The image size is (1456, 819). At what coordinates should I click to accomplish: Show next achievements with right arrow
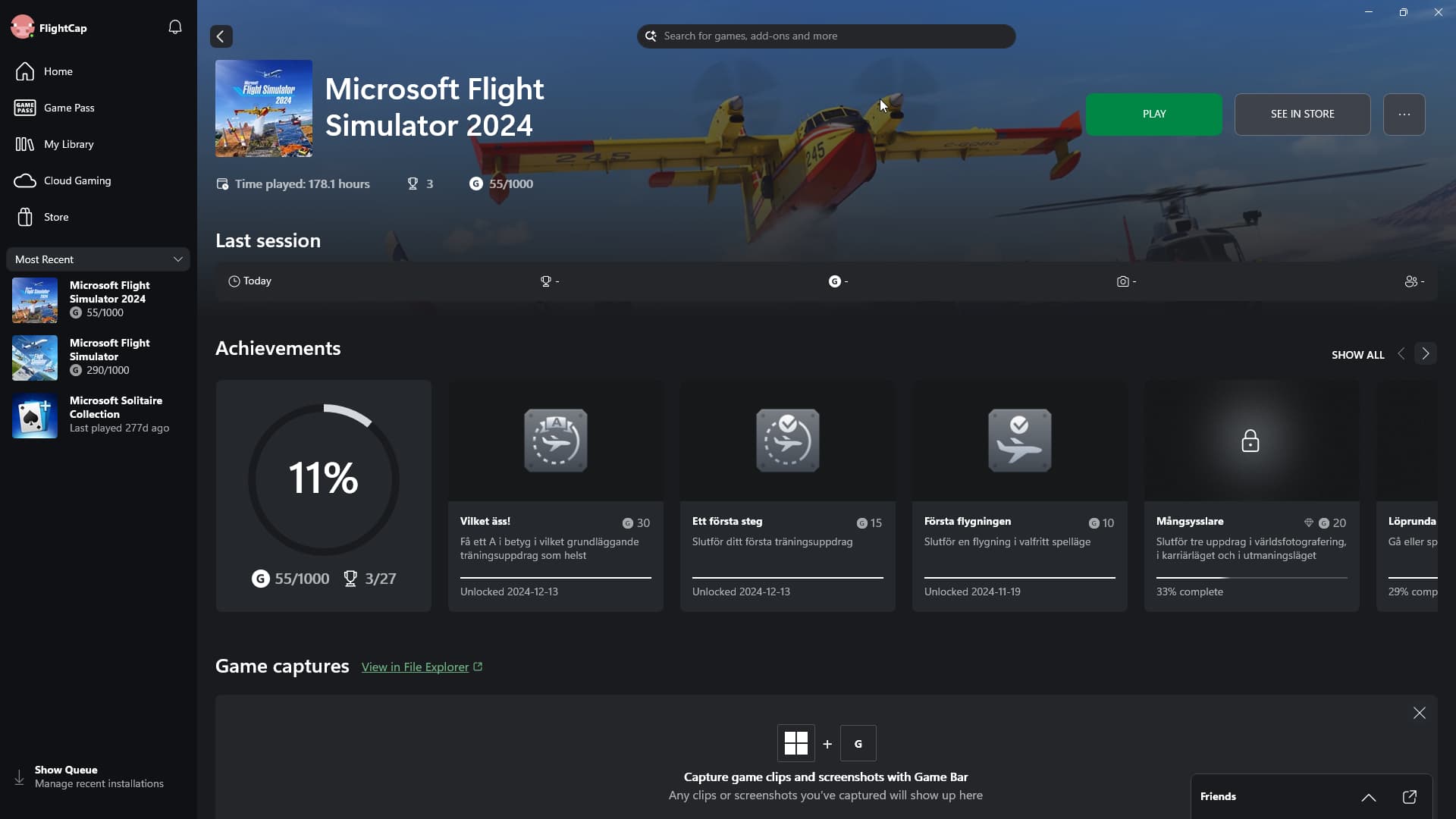[1426, 354]
